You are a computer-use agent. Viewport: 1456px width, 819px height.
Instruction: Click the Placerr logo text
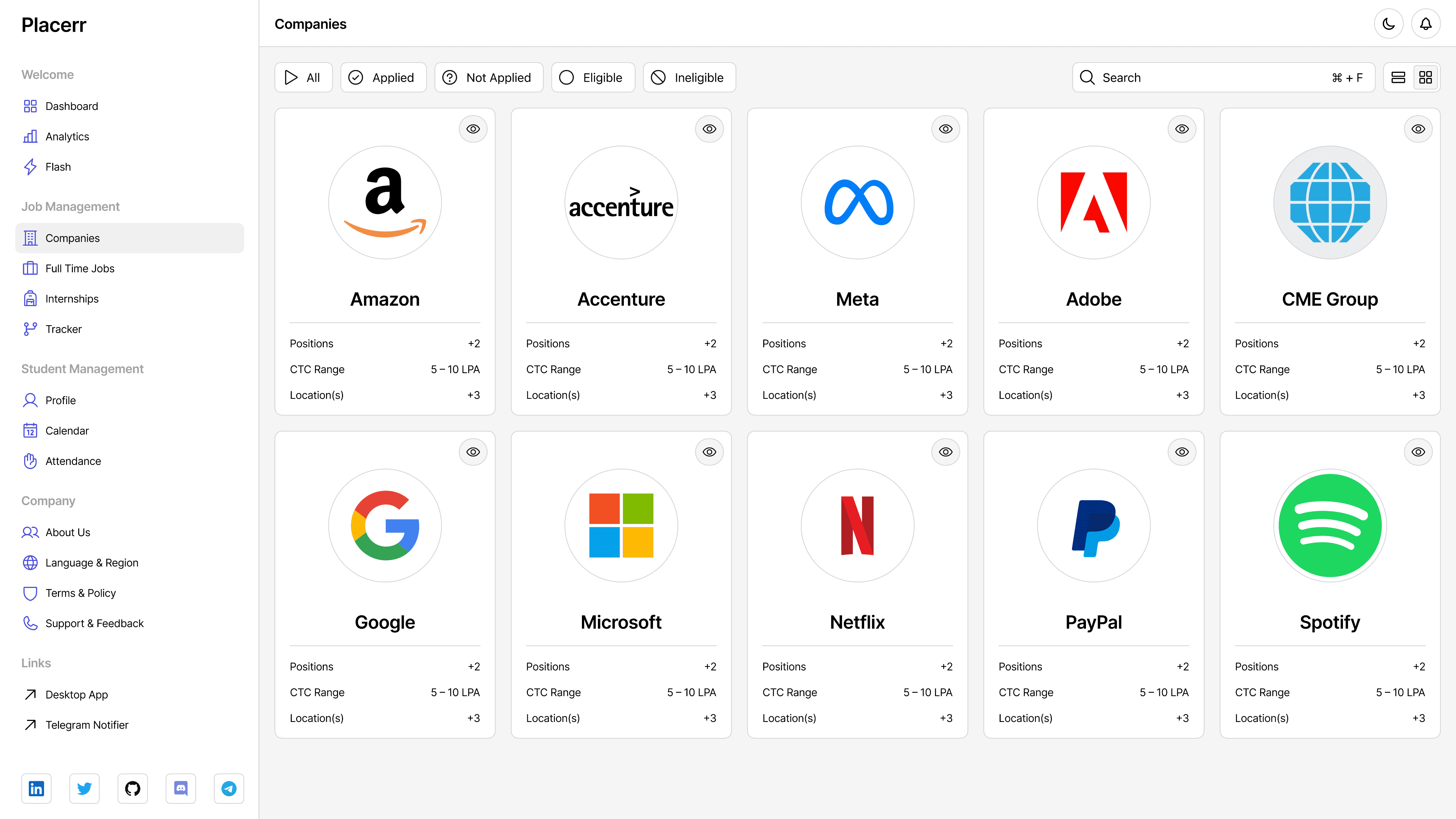click(54, 25)
